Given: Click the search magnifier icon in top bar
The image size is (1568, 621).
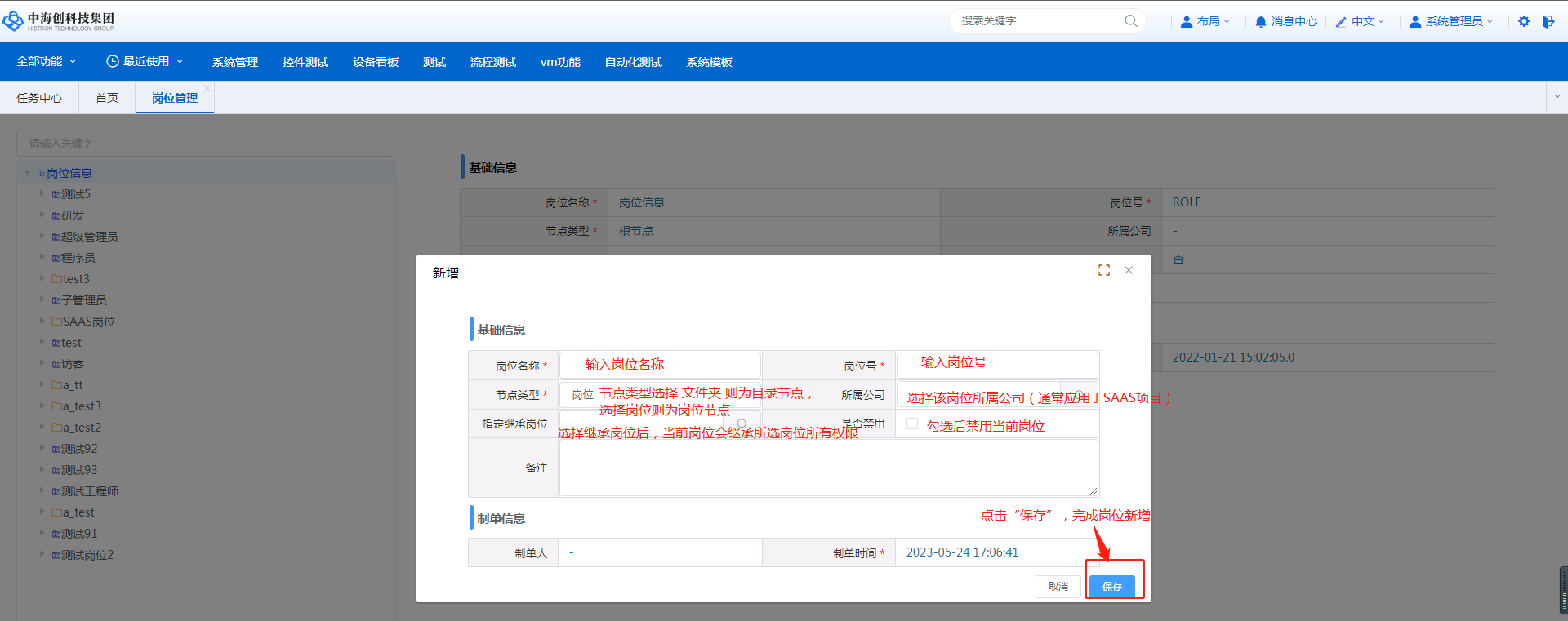Looking at the screenshot, I should (x=1130, y=21).
